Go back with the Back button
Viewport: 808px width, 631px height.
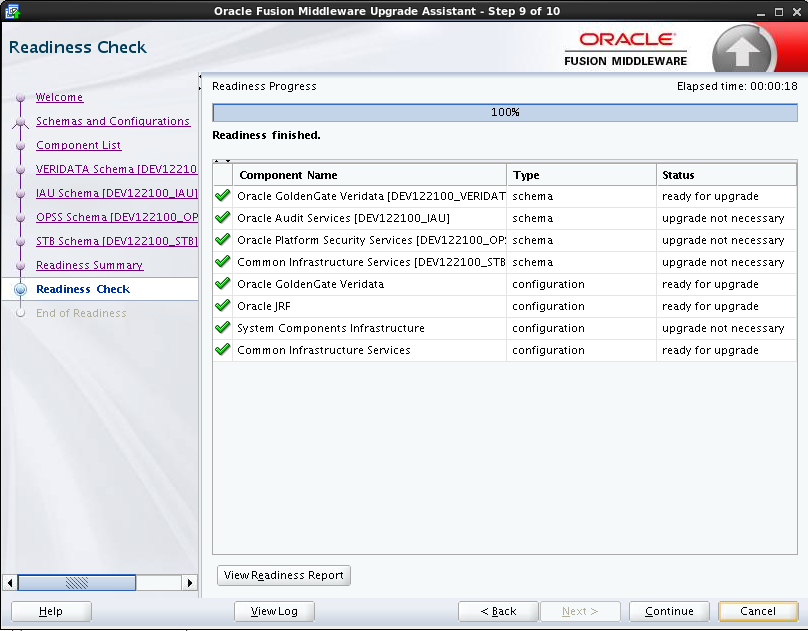tap(498, 611)
